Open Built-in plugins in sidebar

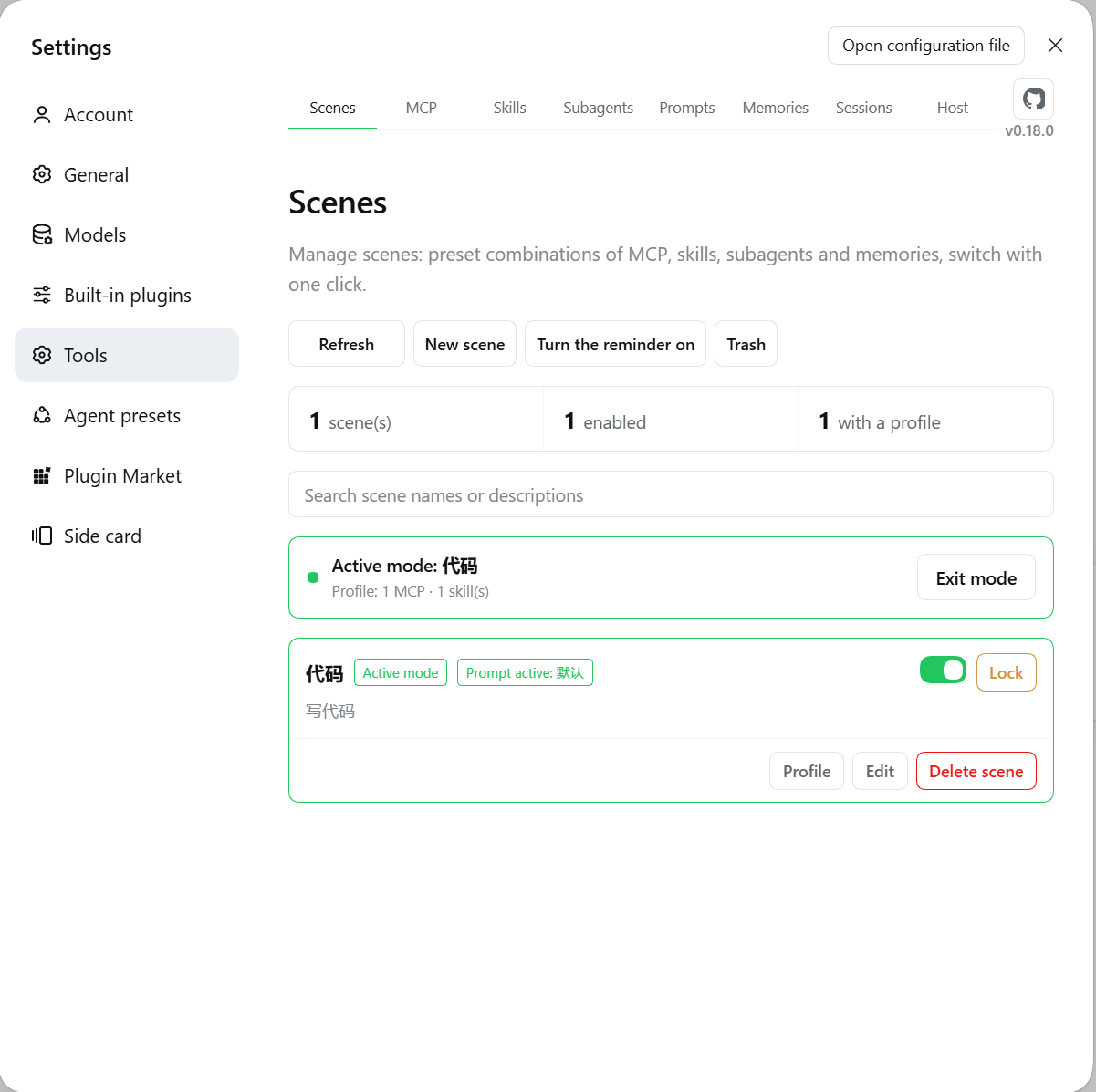point(127,296)
